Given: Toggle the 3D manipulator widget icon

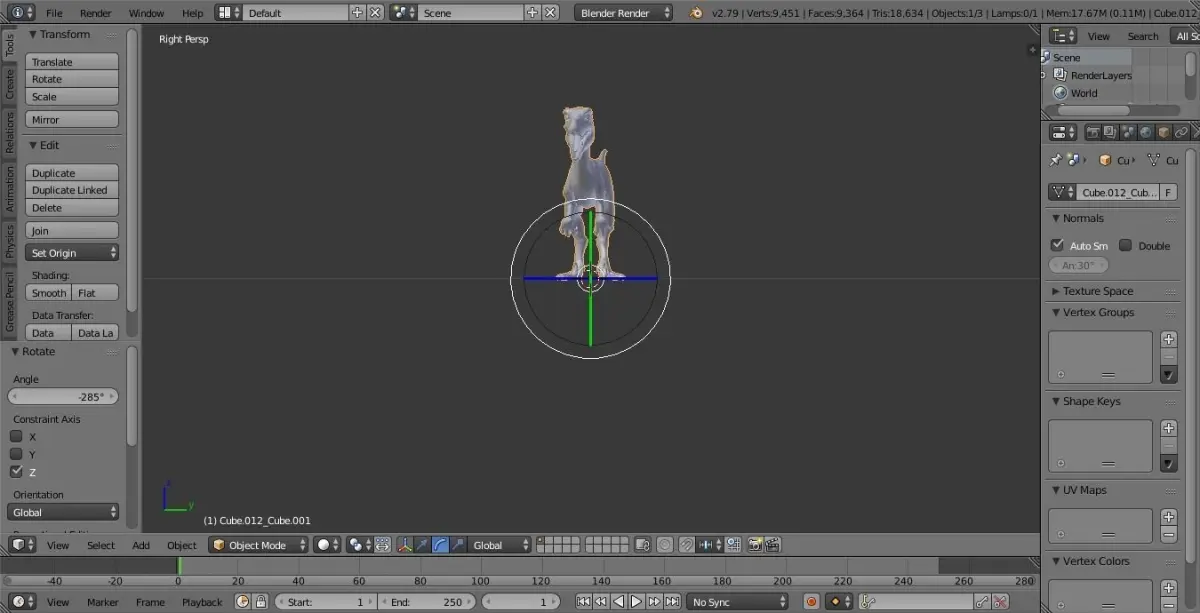Looking at the screenshot, I should click(405, 545).
